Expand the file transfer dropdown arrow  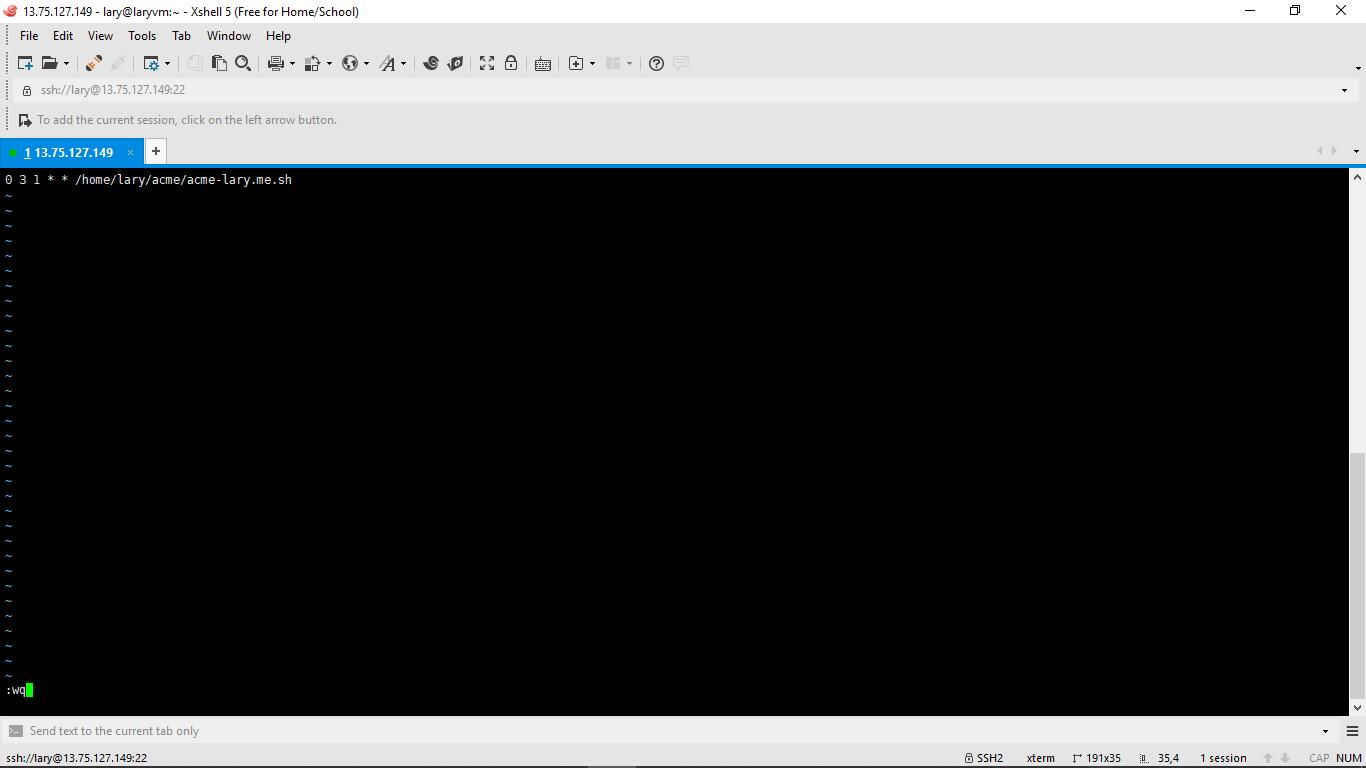coord(329,63)
